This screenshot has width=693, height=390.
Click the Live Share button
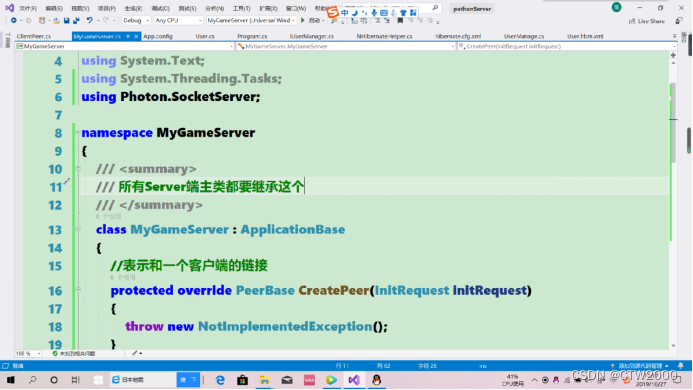point(647,21)
